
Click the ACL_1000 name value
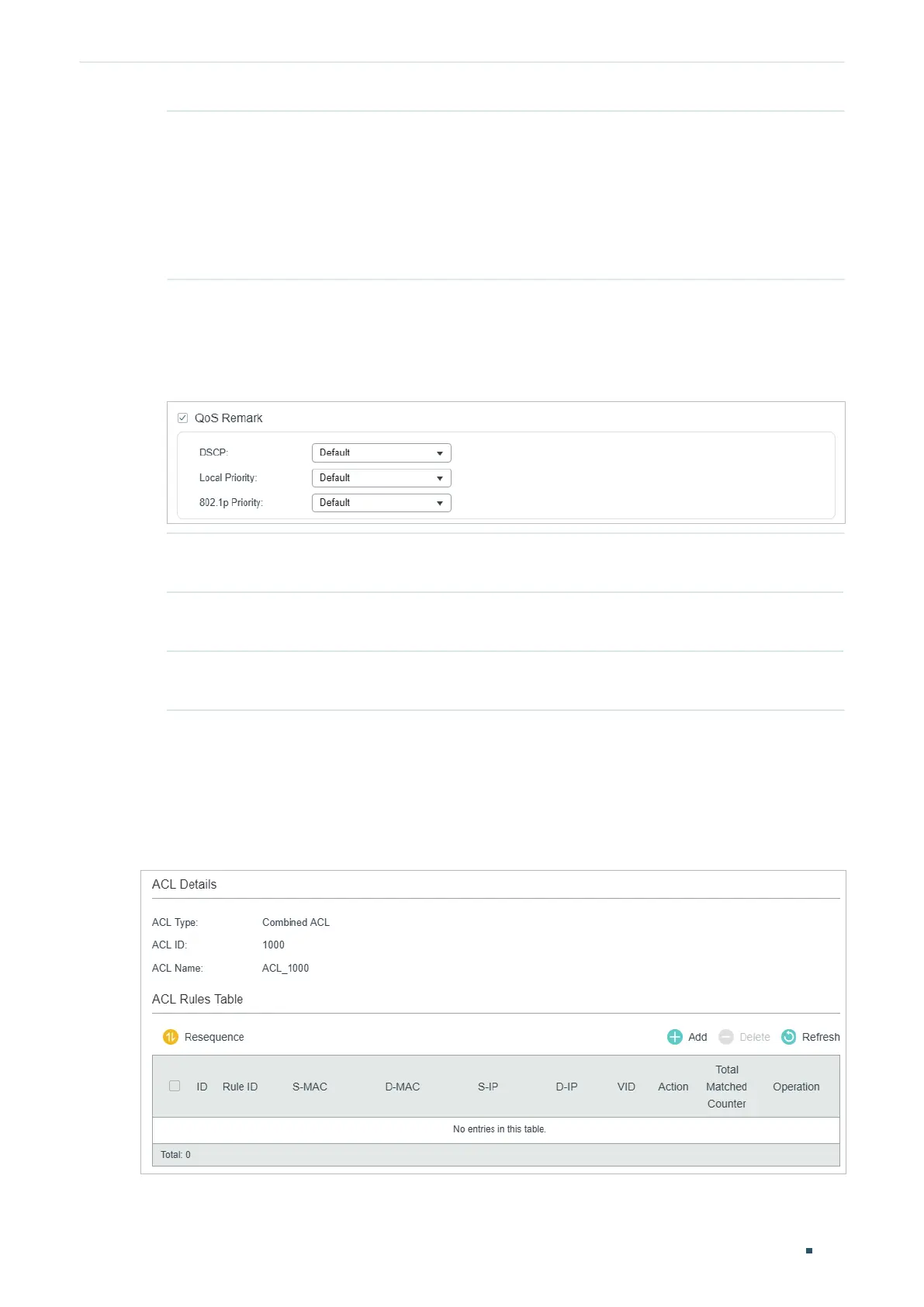coord(286,968)
